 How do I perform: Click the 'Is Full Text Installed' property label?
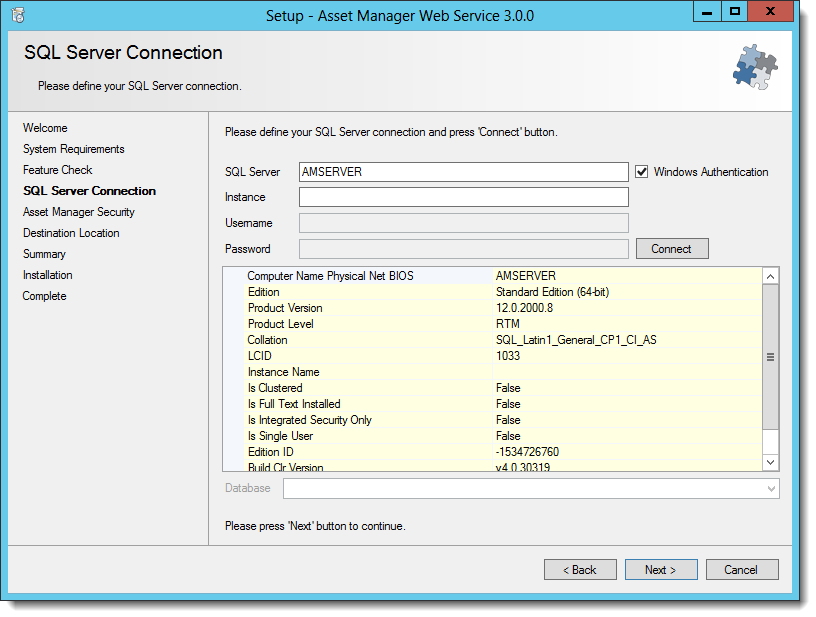pos(294,404)
